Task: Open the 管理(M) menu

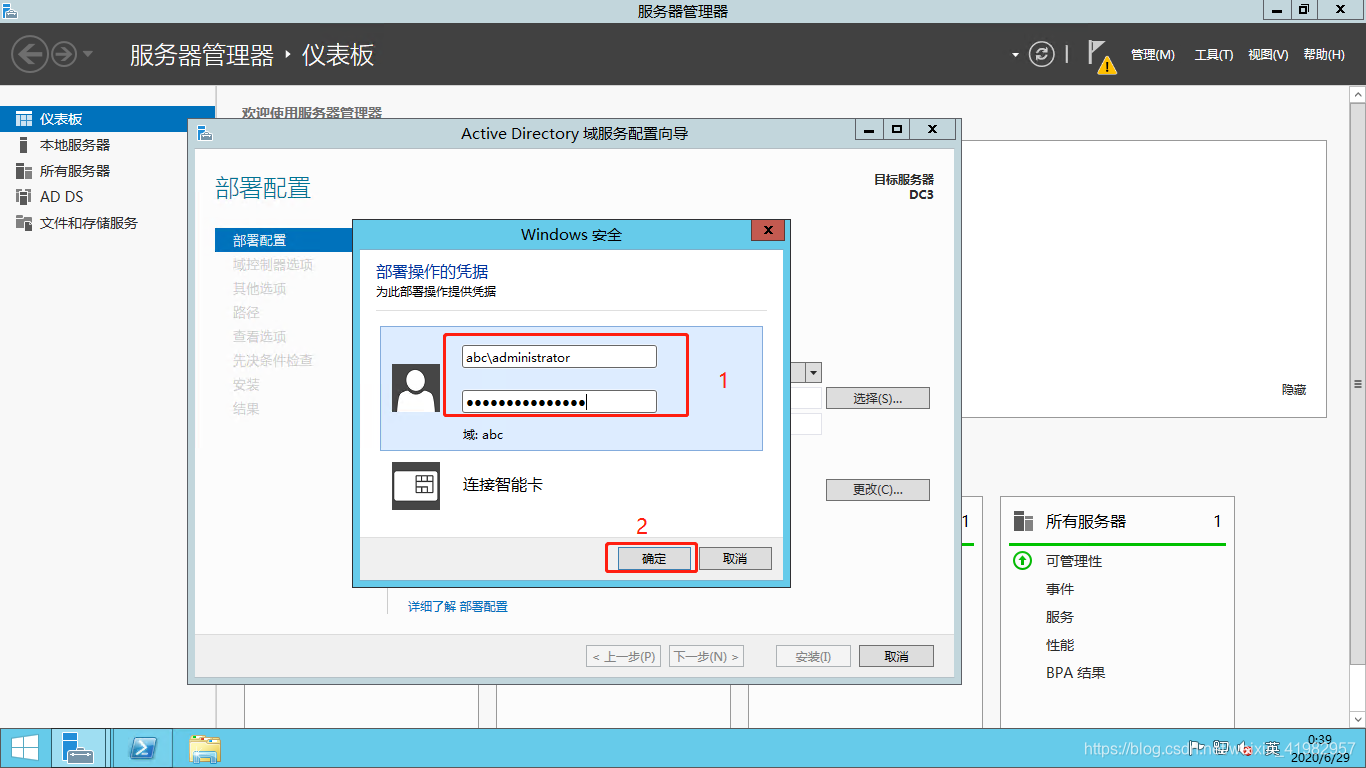Action: pos(1153,55)
